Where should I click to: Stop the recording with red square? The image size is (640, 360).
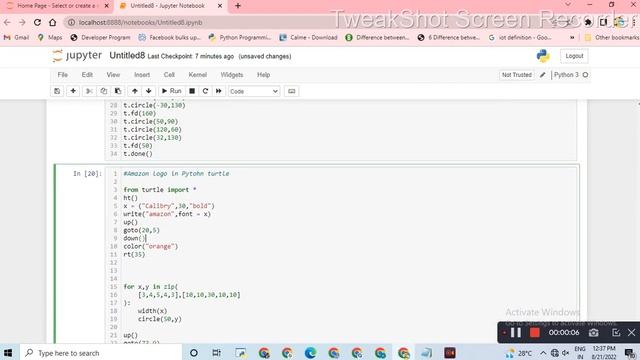pos(535,333)
